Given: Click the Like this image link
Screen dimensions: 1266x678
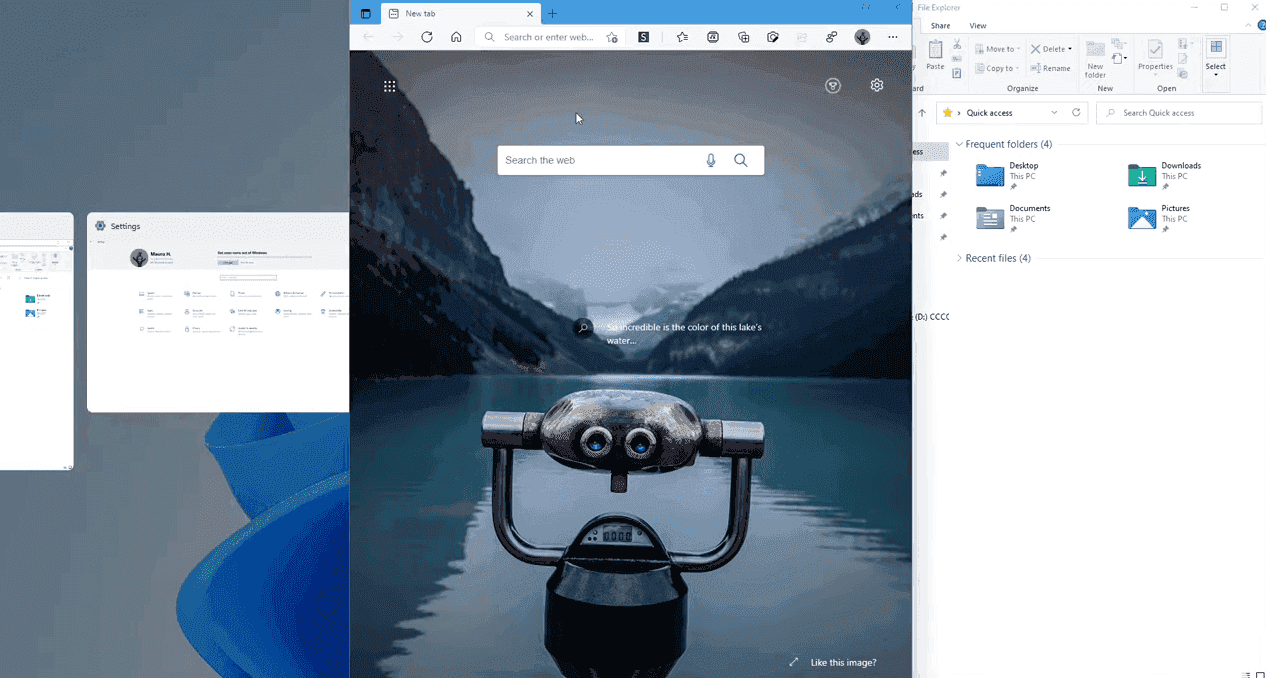Looking at the screenshot, I should click(843, 662).
